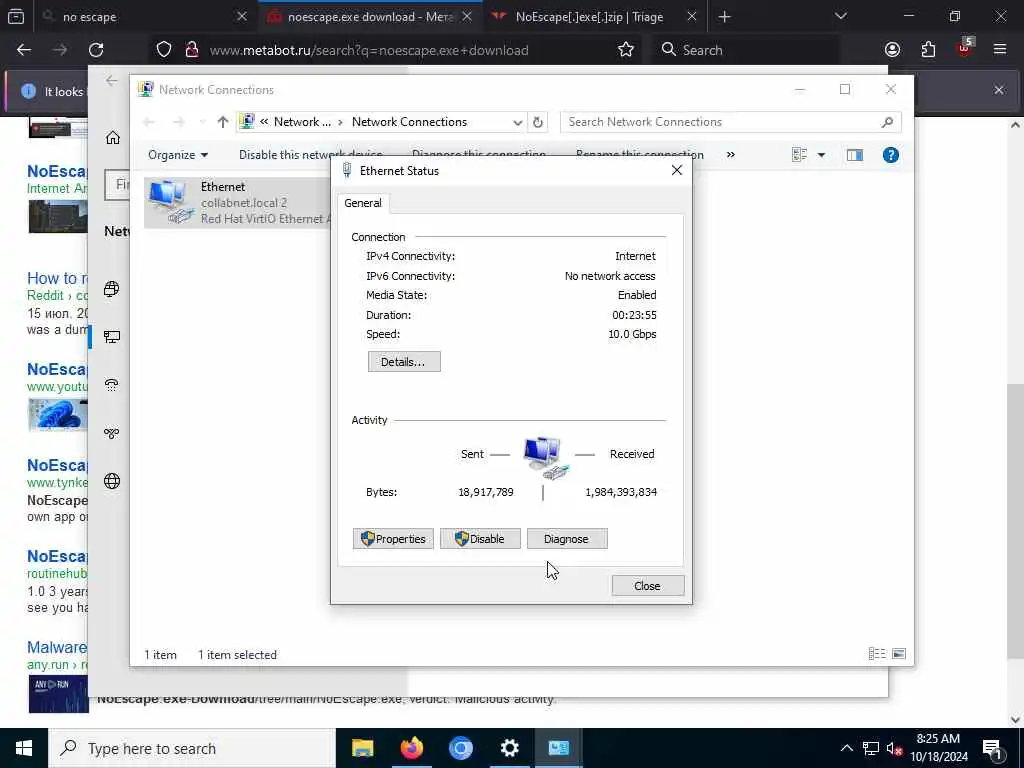The image size is (1024, 768).
Task: Refresh the Network Connections address bar
Action: click(x=537, y=122)
